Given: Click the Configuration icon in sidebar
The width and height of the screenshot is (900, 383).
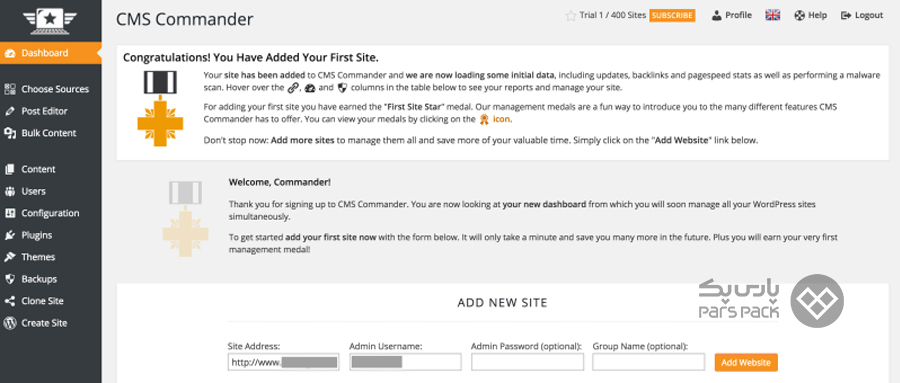Looking at the screenshot, I should (x=10, y=213).
